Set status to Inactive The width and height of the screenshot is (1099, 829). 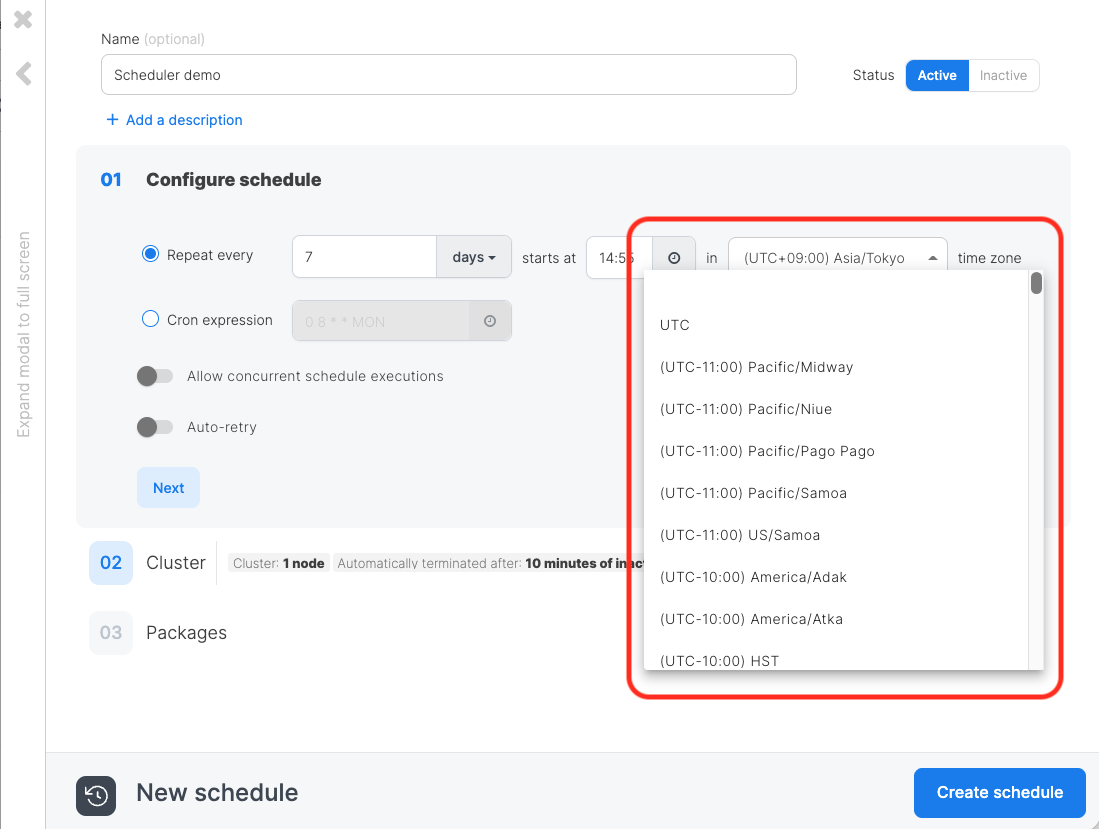[1003, 75]
